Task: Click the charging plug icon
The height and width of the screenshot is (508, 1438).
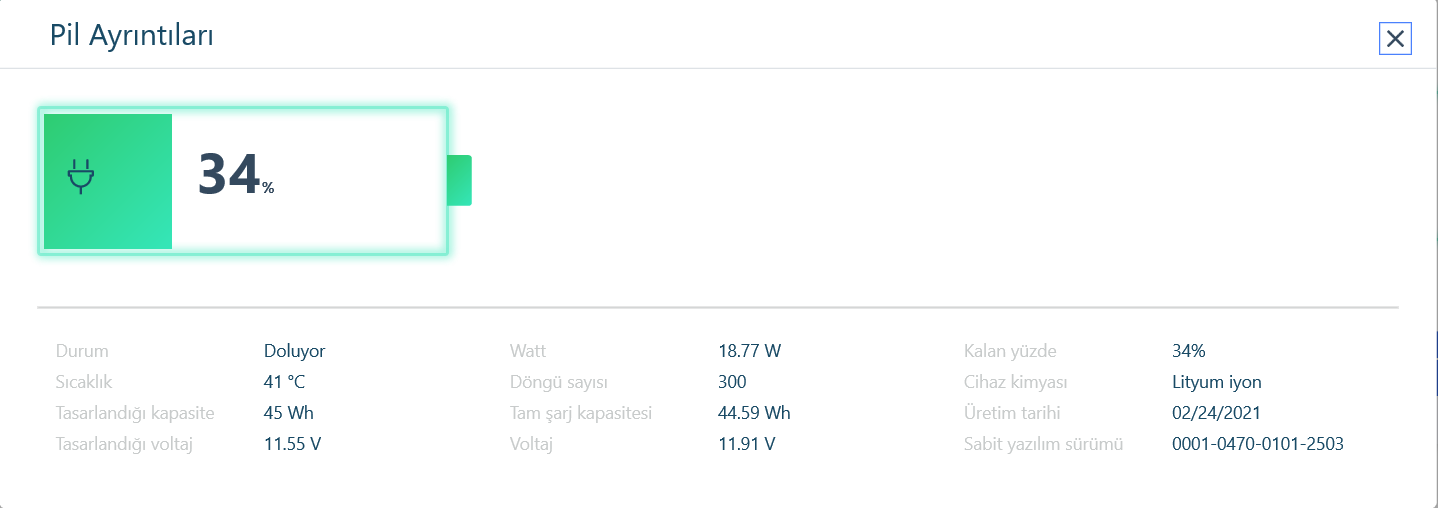Action: (81, 178)
